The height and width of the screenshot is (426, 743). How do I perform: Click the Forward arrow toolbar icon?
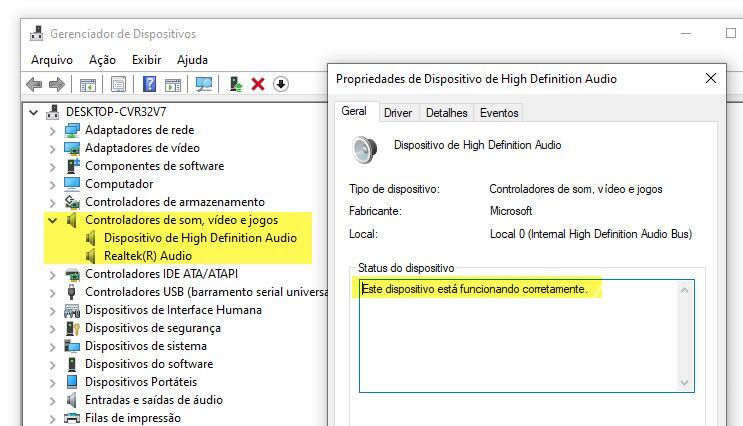[x=57, y=84]
